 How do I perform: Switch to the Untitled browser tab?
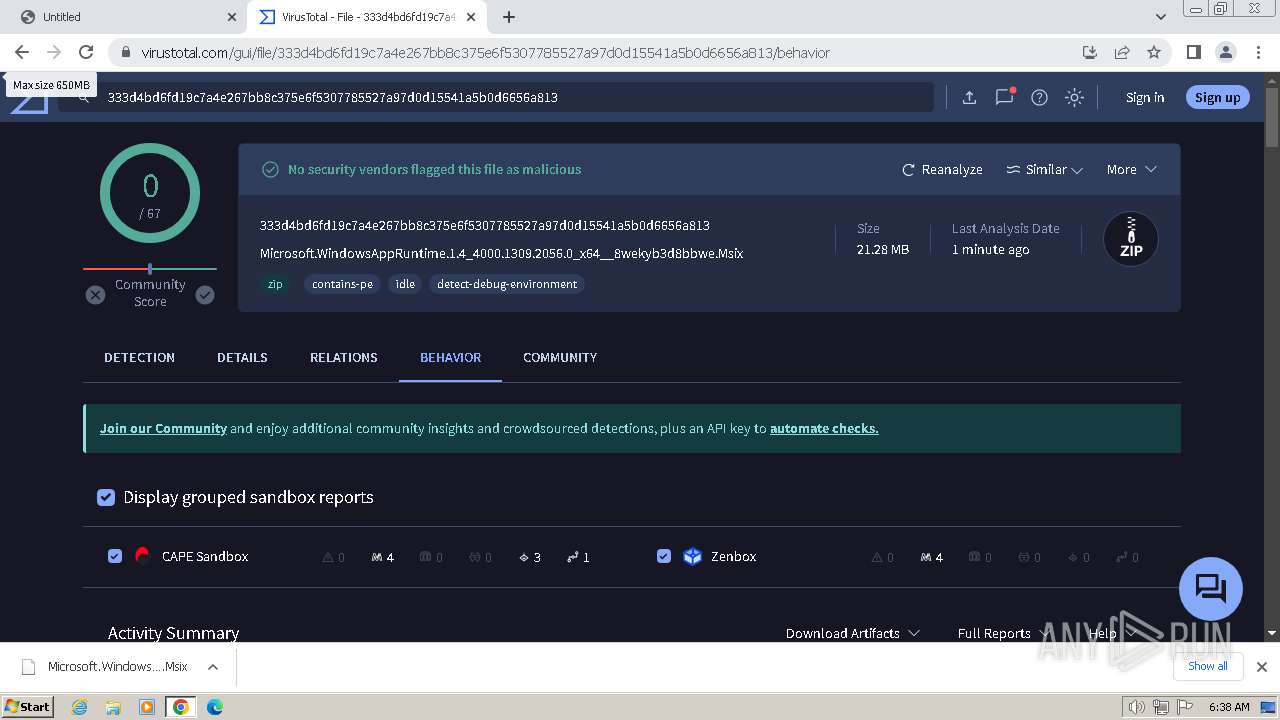coord(125,17)
